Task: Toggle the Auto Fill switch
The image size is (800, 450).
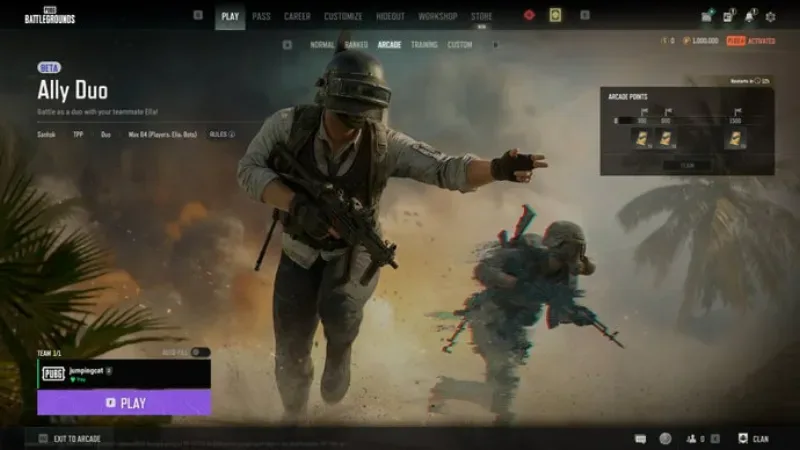Action: click(x=200, y=352)
